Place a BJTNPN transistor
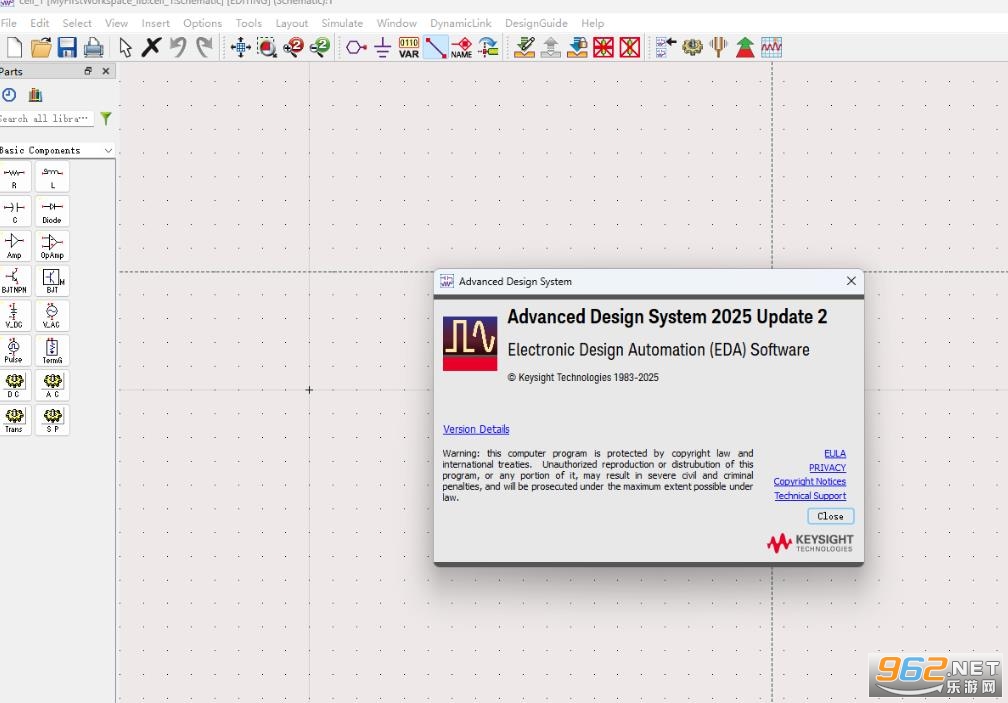Image resolution: width=1008 pixels, height=703 pixels. [14, 281]
